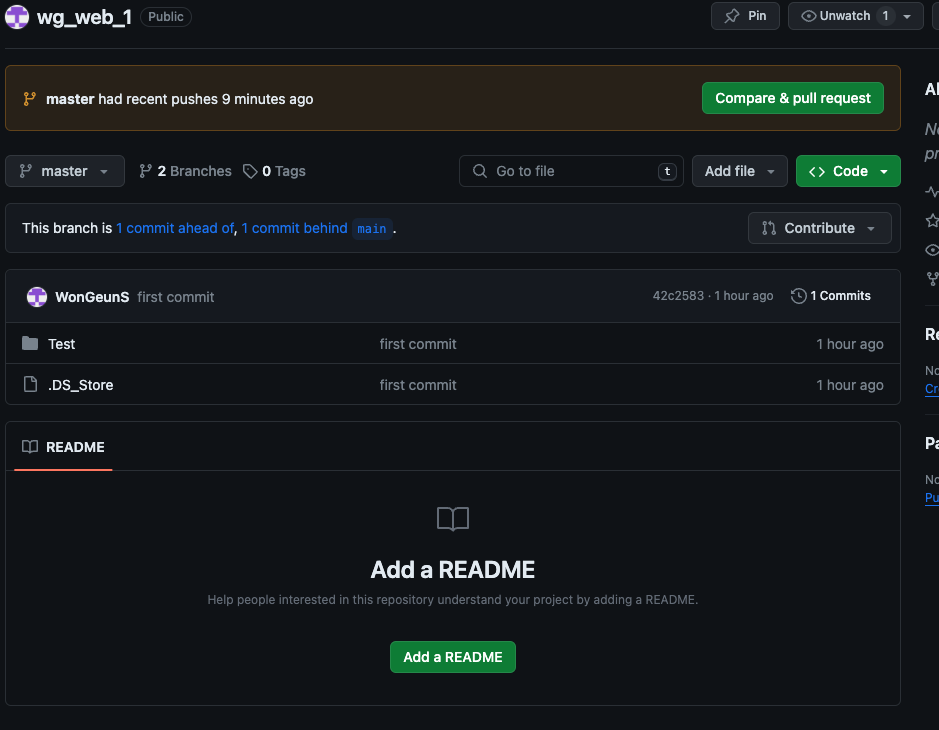This screenshot has width=939, height=730.
Task: Click the large open book icon above Add a README heading
Action: (x=453, y=519)
